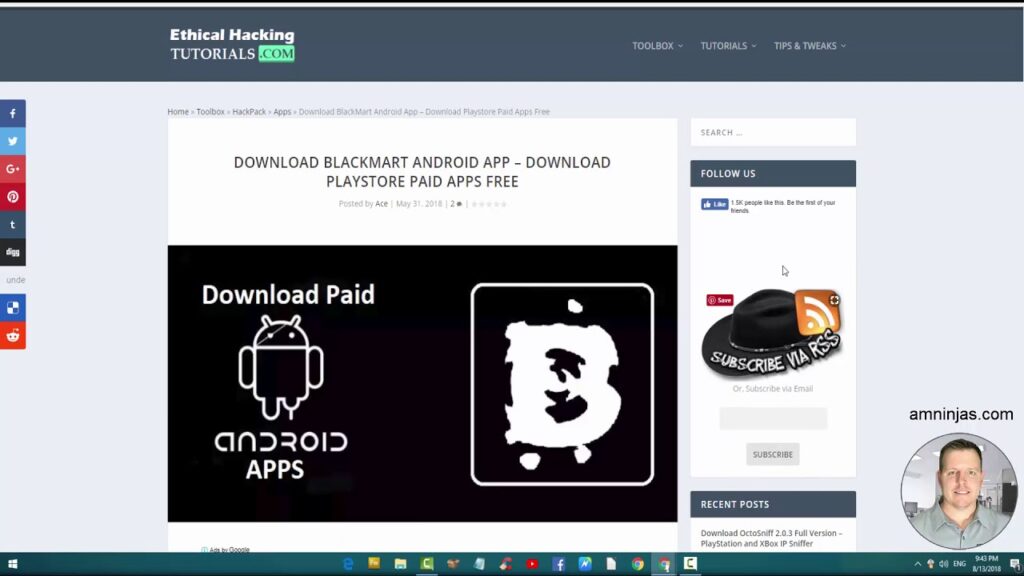The width and height of the screenshot is (1024, 576).
Task: Expand the TIPS & TWEAKS menu
Action: pyautogui.click(x=810, y=46)
